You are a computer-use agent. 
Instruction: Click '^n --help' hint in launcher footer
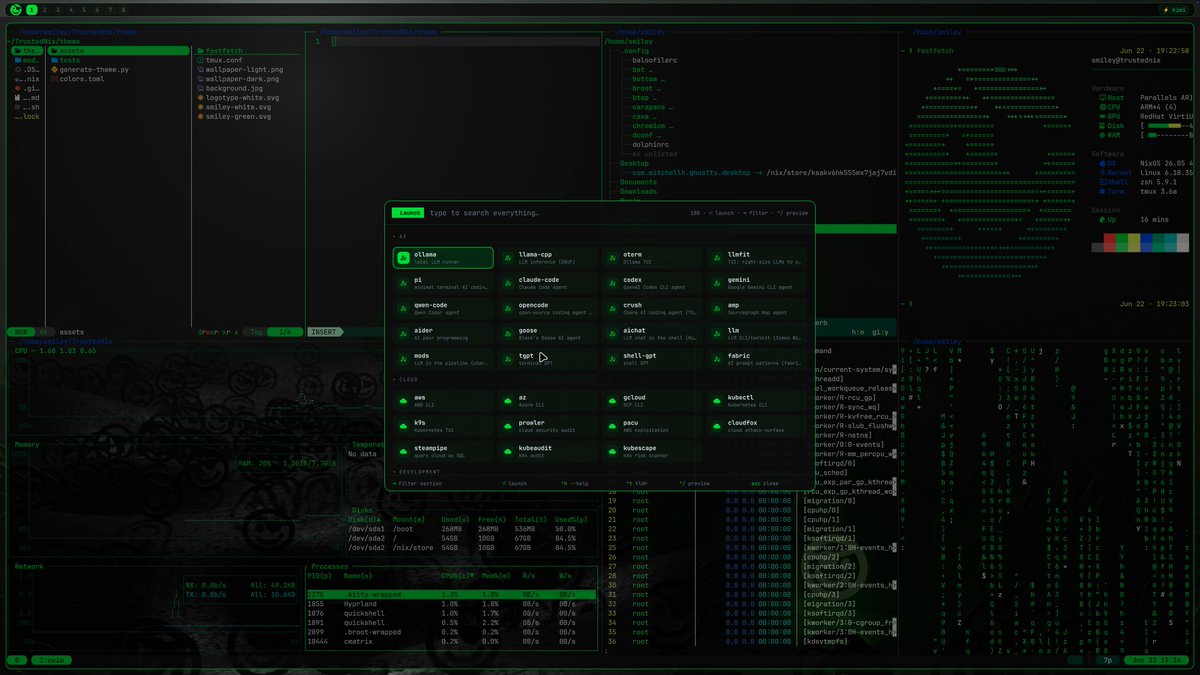click(x=575, y=483)
